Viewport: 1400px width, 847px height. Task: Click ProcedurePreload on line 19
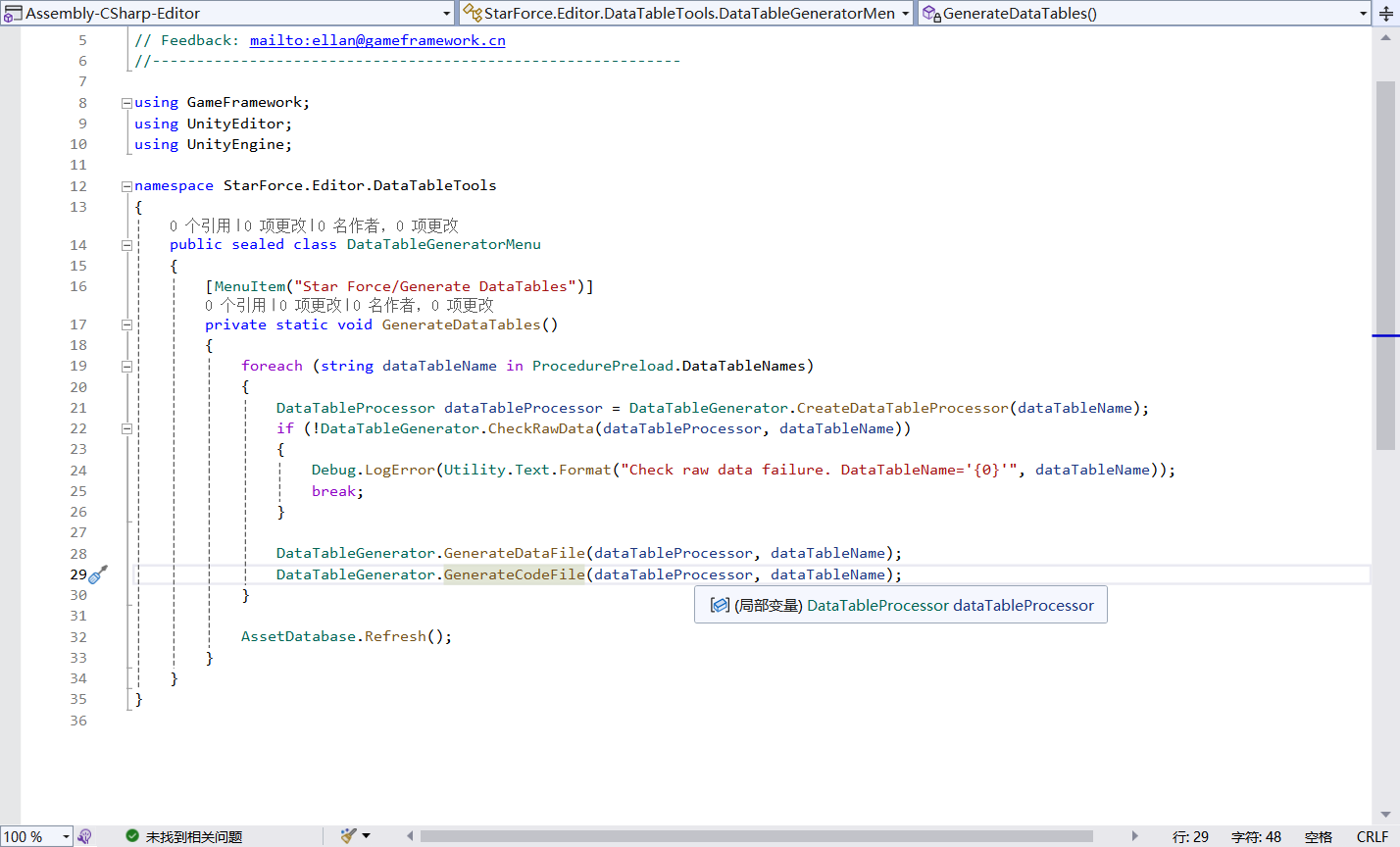603,366
